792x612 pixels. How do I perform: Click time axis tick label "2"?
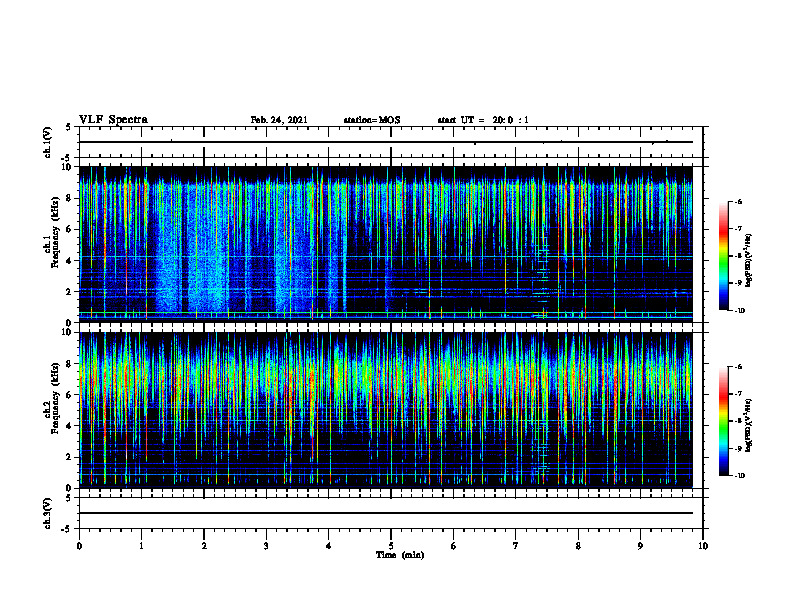204,546
